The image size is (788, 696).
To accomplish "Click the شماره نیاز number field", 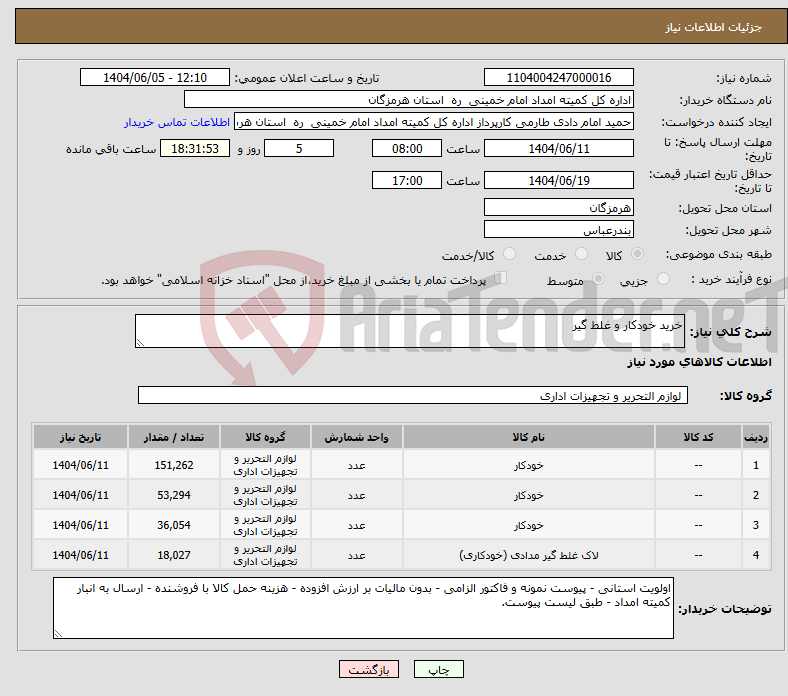I will (x=558, y=78).
